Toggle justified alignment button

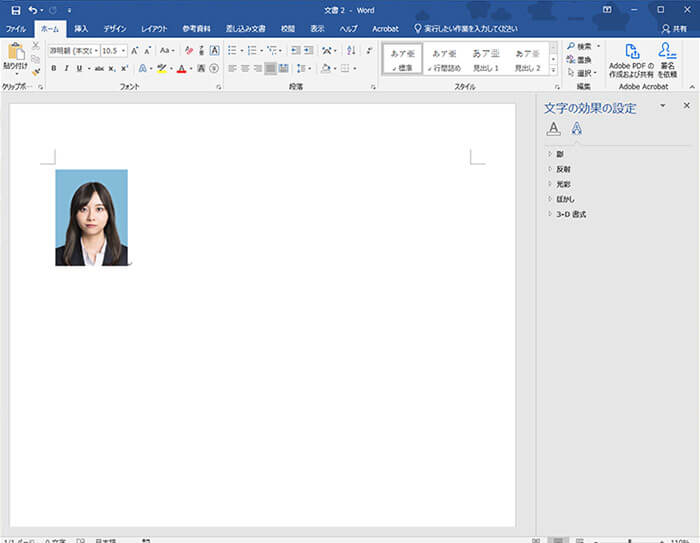271,68
